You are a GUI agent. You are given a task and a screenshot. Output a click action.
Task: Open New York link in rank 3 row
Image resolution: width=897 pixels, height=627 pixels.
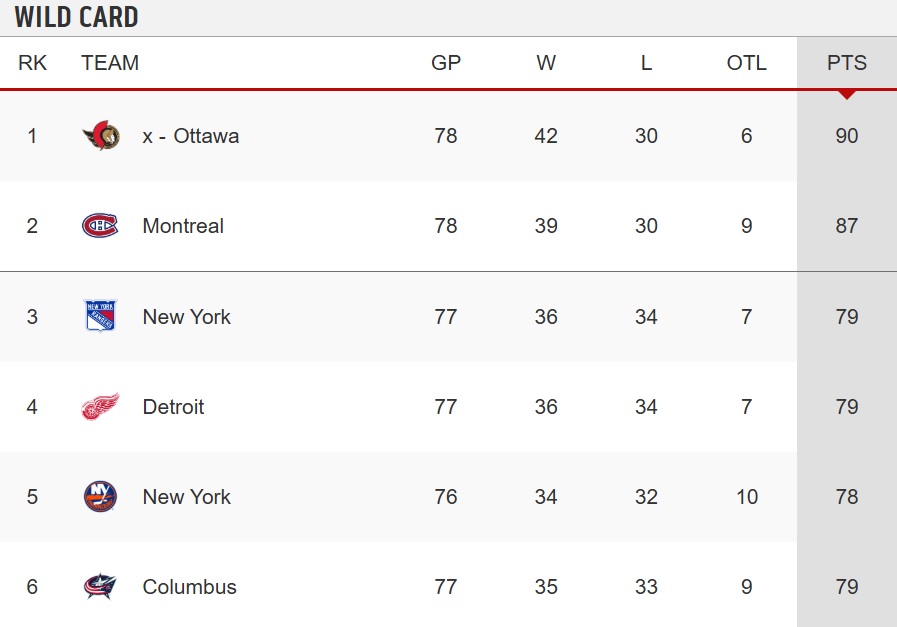(186, 316)
